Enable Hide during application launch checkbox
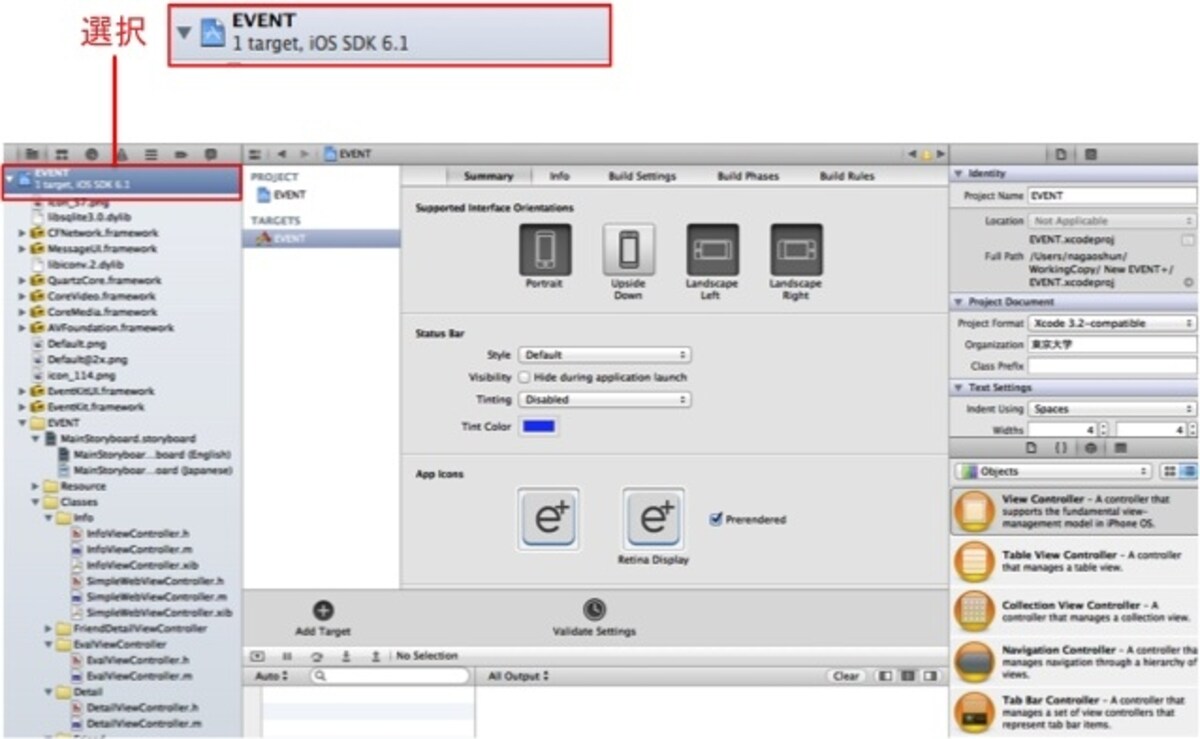Image resolution: width=1200 pixels, height=739 pixels. pyautogui.click(x=525, y=378)
